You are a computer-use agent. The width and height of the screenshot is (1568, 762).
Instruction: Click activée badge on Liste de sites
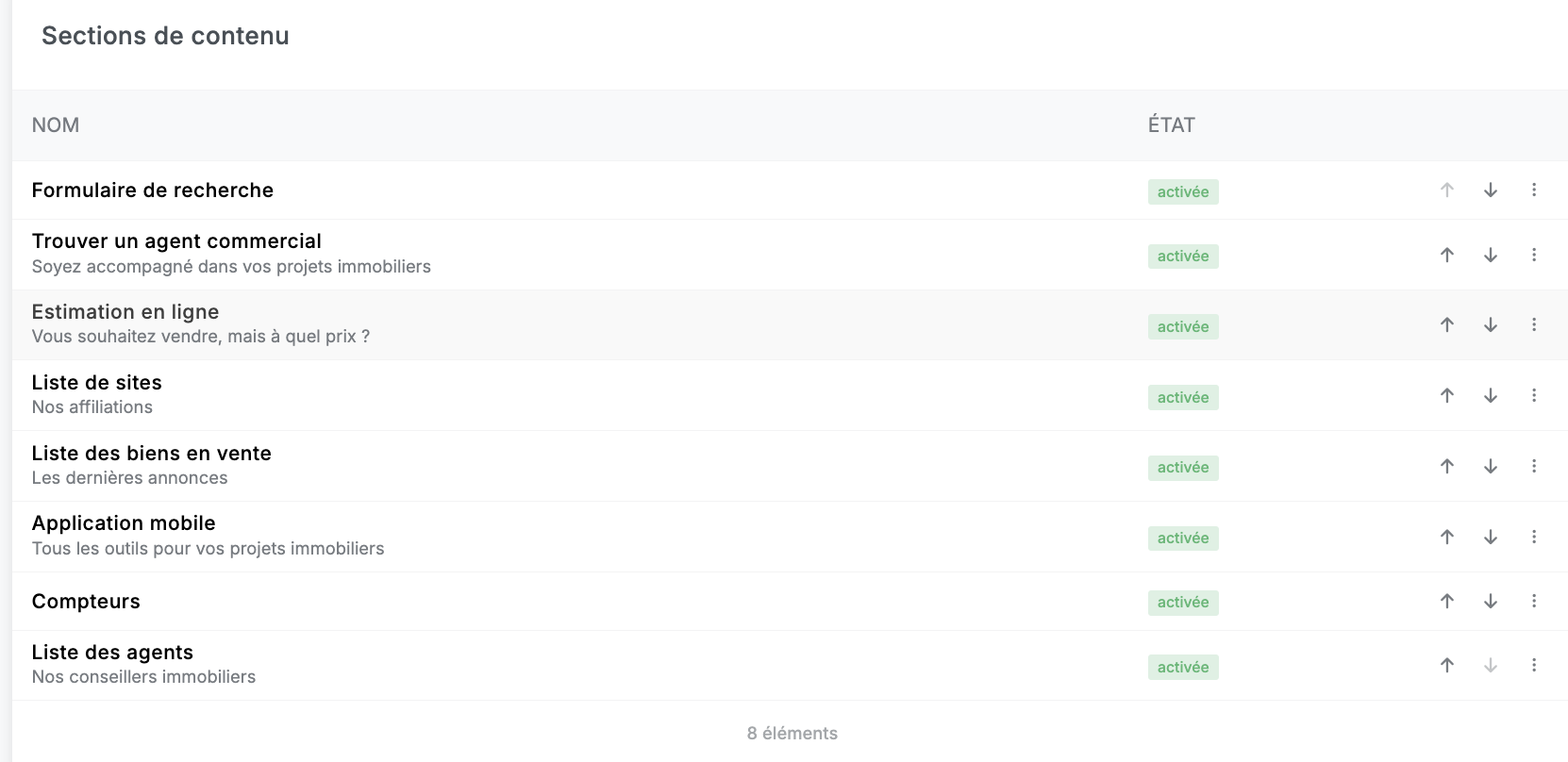(1183, 397)
